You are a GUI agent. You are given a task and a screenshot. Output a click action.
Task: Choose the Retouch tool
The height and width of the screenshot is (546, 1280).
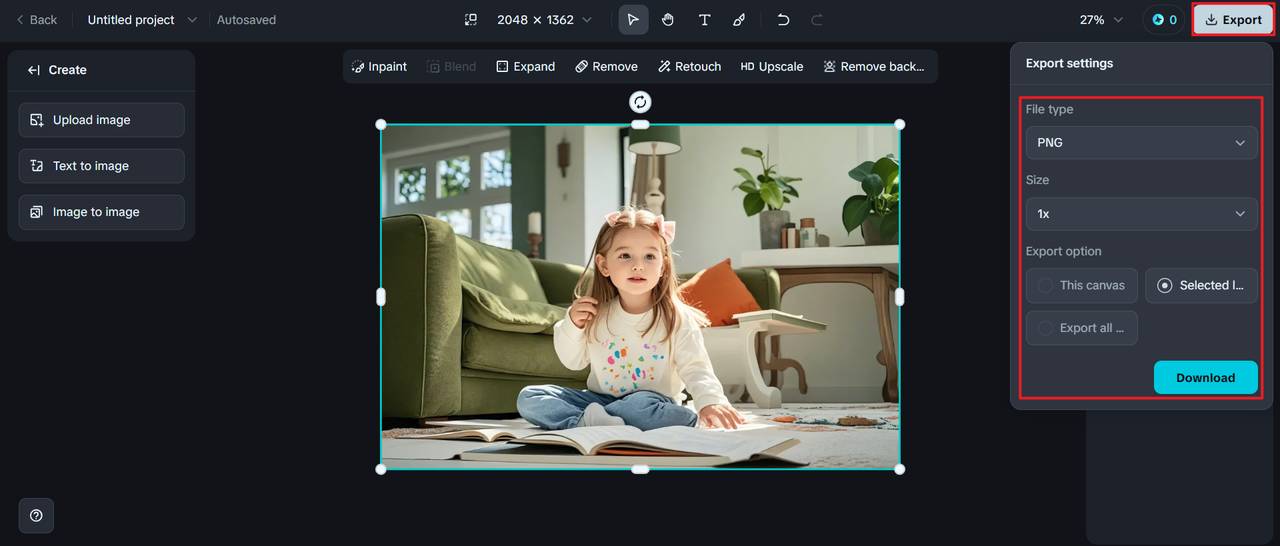pyautogui.click(x=690, y=67)
